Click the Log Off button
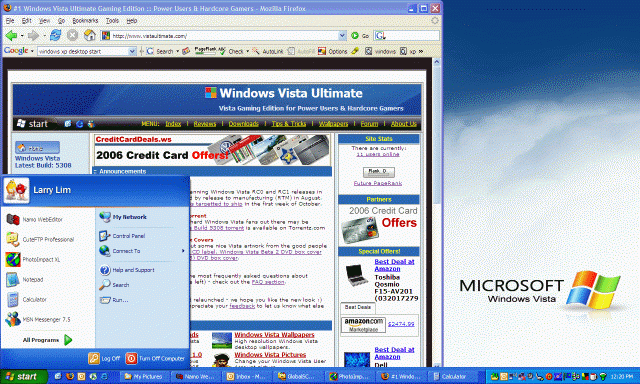 pyautogui.click(x=104, y=358)
